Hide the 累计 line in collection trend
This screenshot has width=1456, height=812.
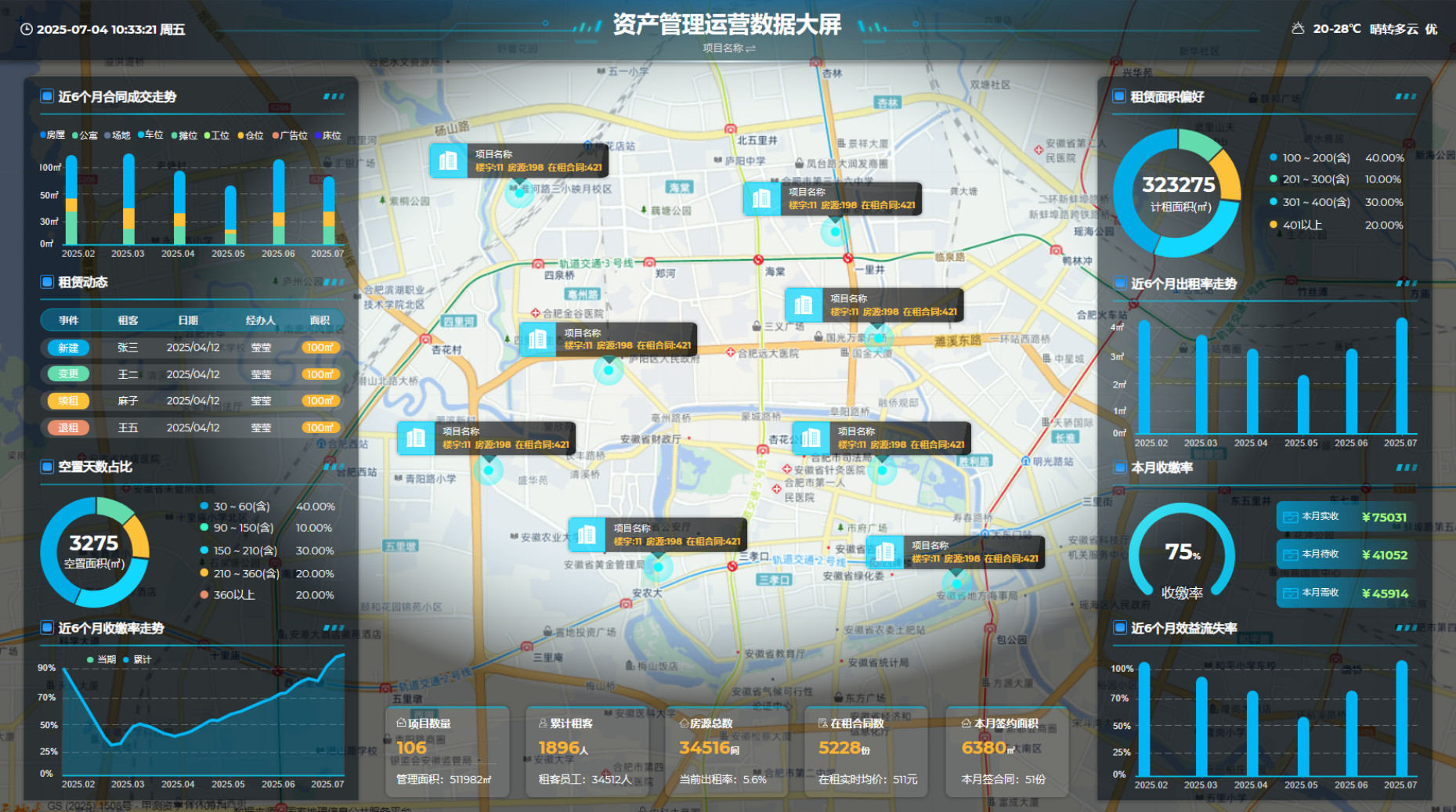click(137, 659)
